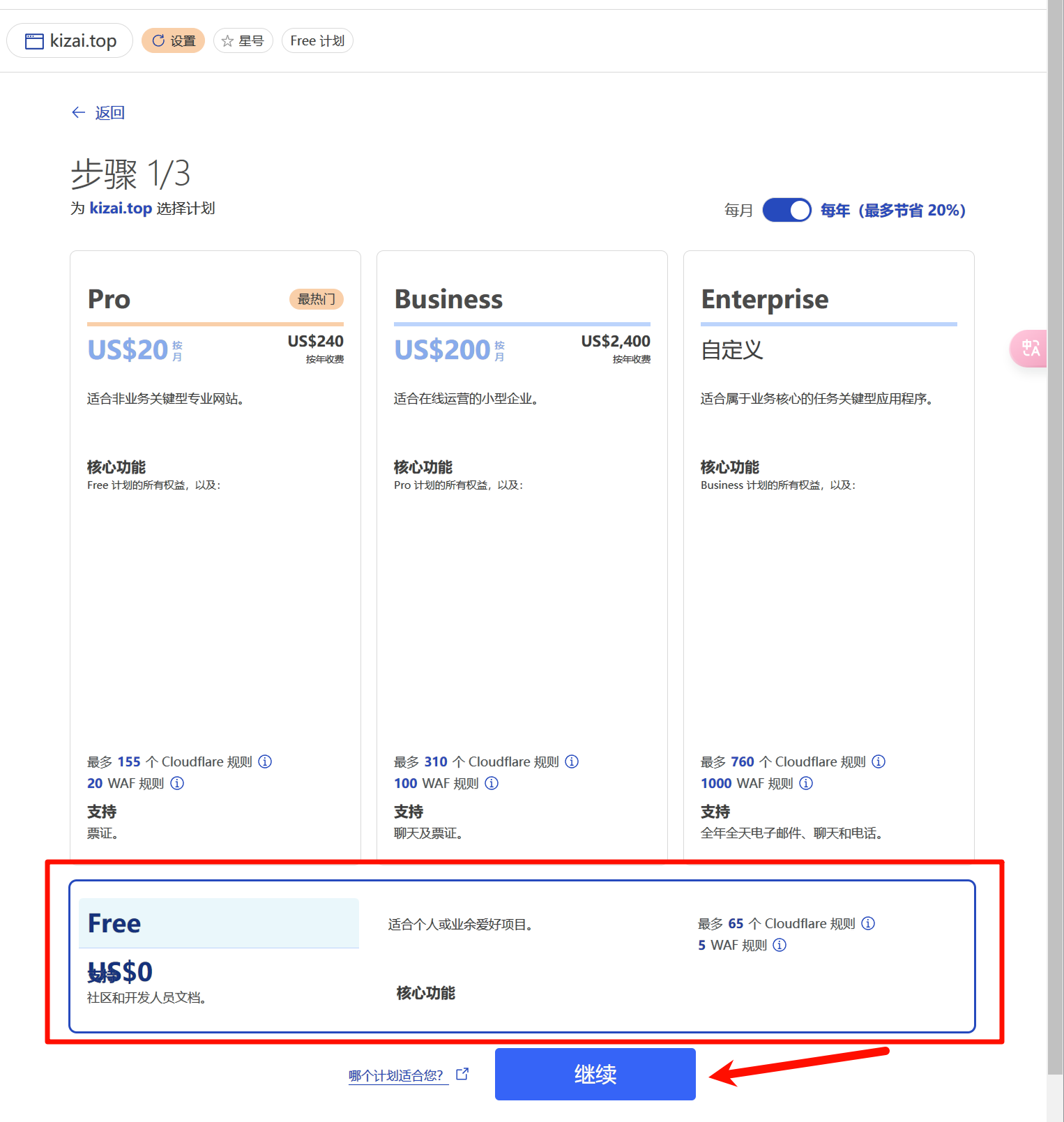Click the 设置 button
The height and width of the screenshot is (1122, 1064).
(x=173, y=40)
